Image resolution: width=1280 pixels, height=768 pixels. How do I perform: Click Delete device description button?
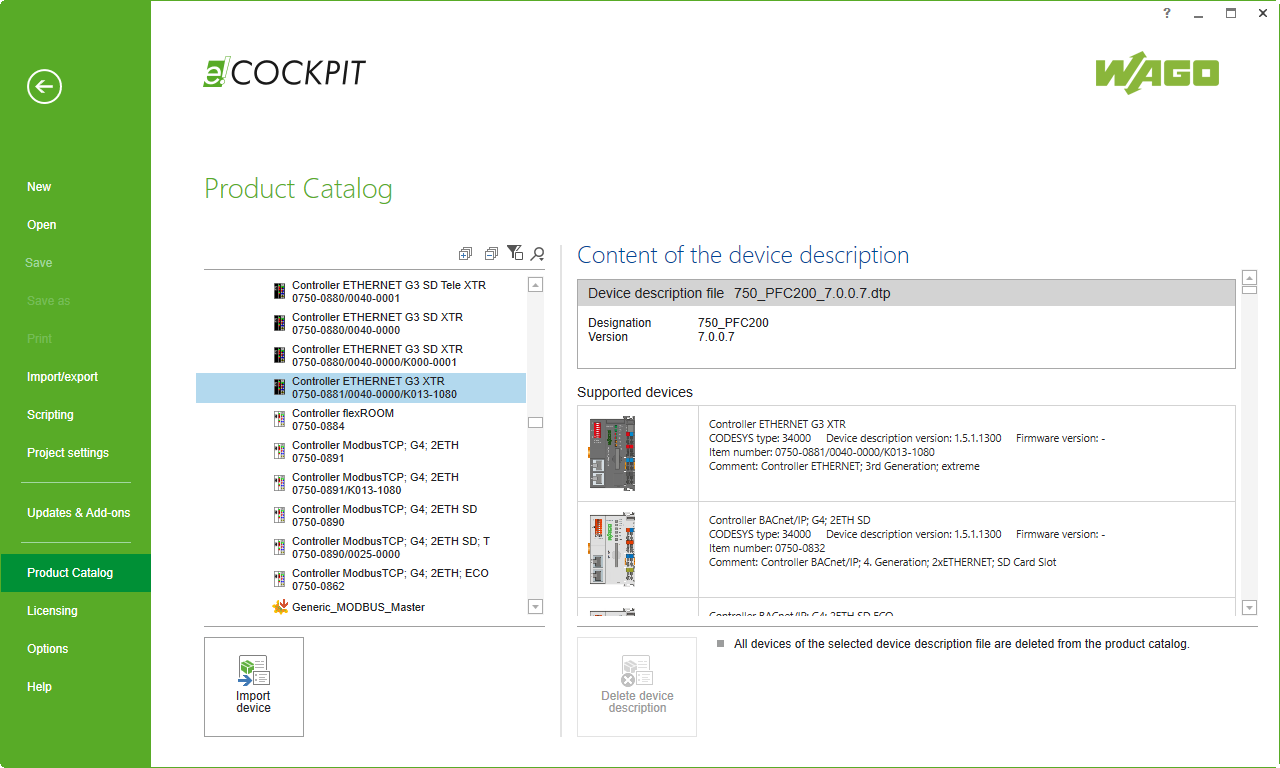(637, 687)
